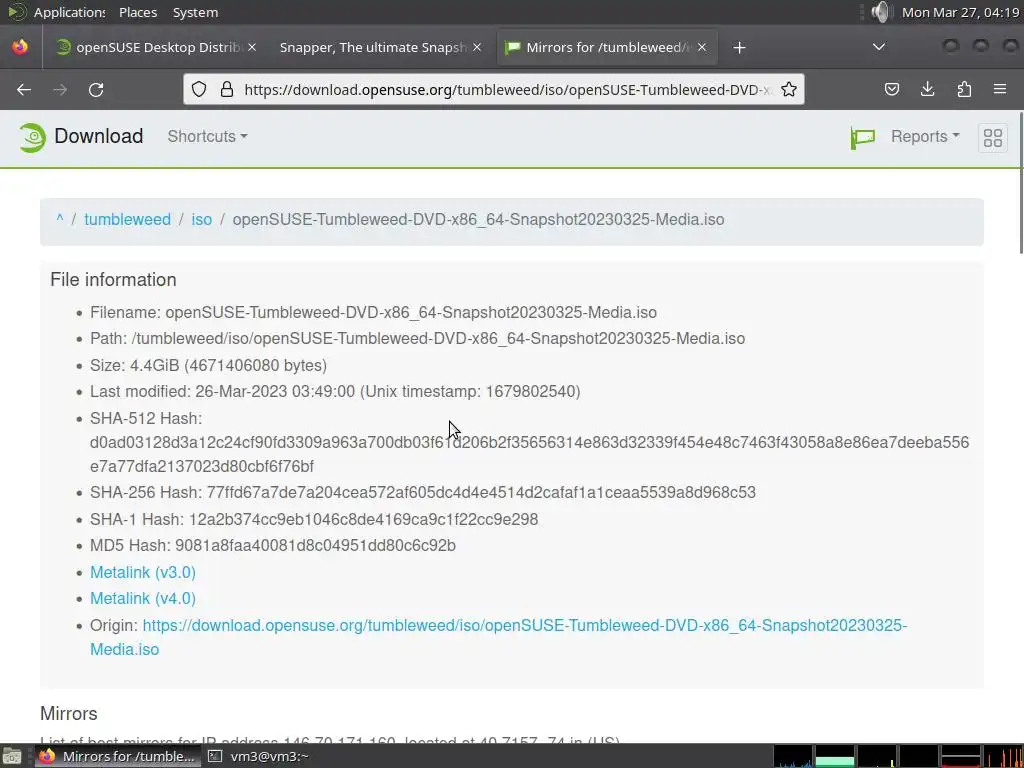
Task: Click the SHA-256 Hash value text
Action: click(x=481, y=492)
